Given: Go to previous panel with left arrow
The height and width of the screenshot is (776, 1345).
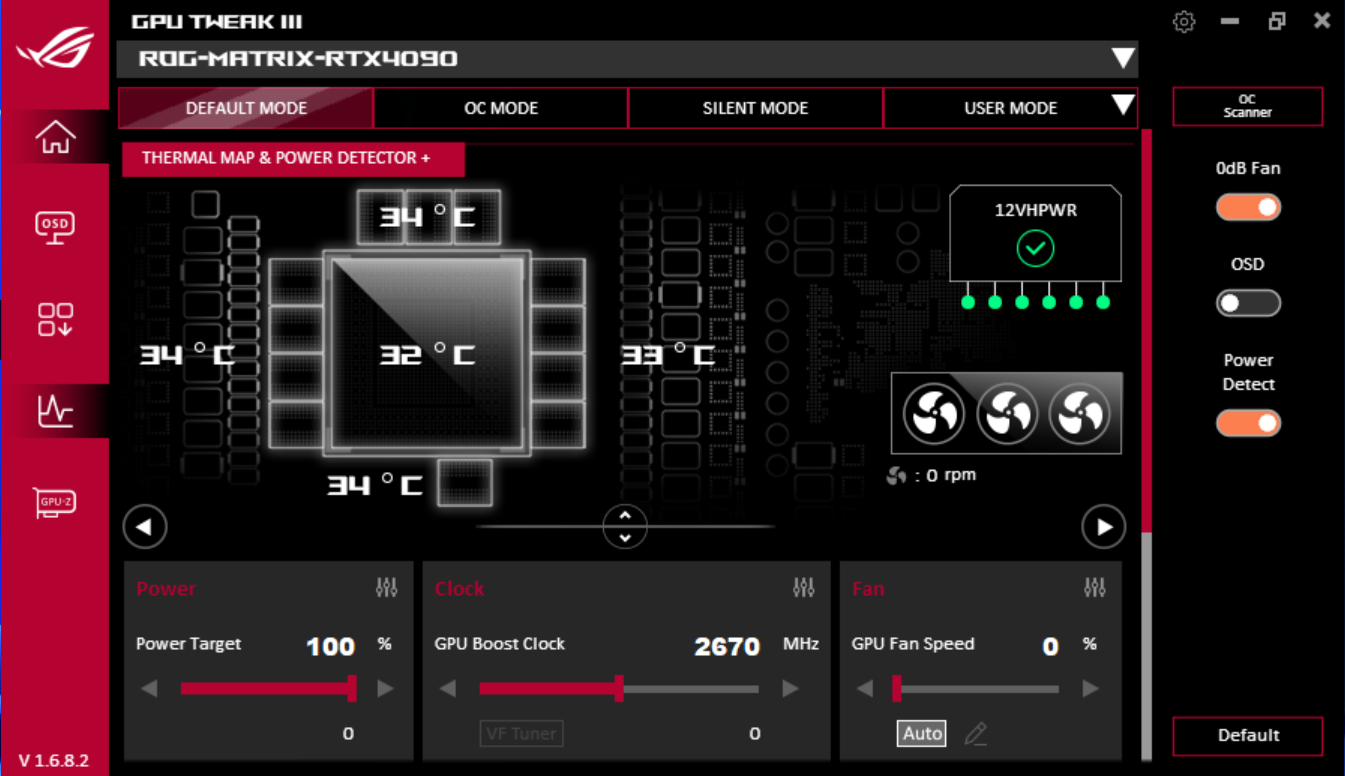Looking at the screenshot, I should [x=145, y=527].
